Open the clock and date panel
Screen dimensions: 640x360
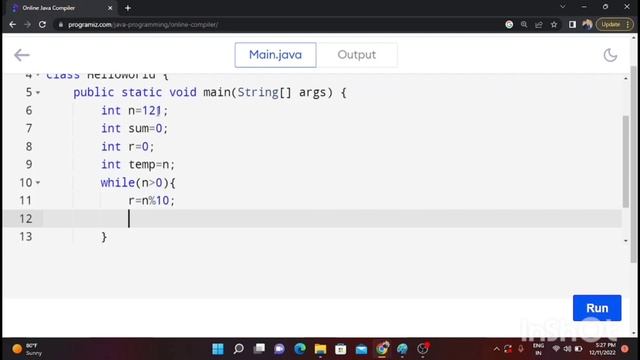602,349
